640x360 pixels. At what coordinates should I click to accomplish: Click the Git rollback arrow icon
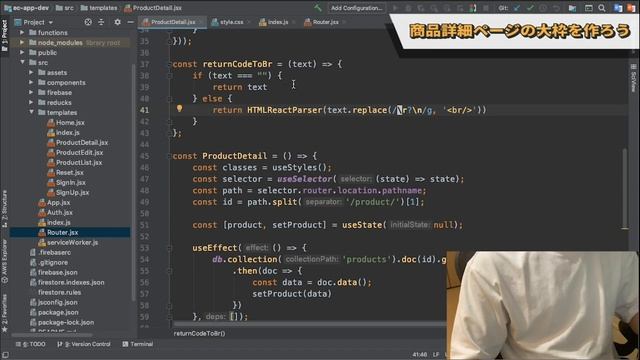click(x=556, y=8)
